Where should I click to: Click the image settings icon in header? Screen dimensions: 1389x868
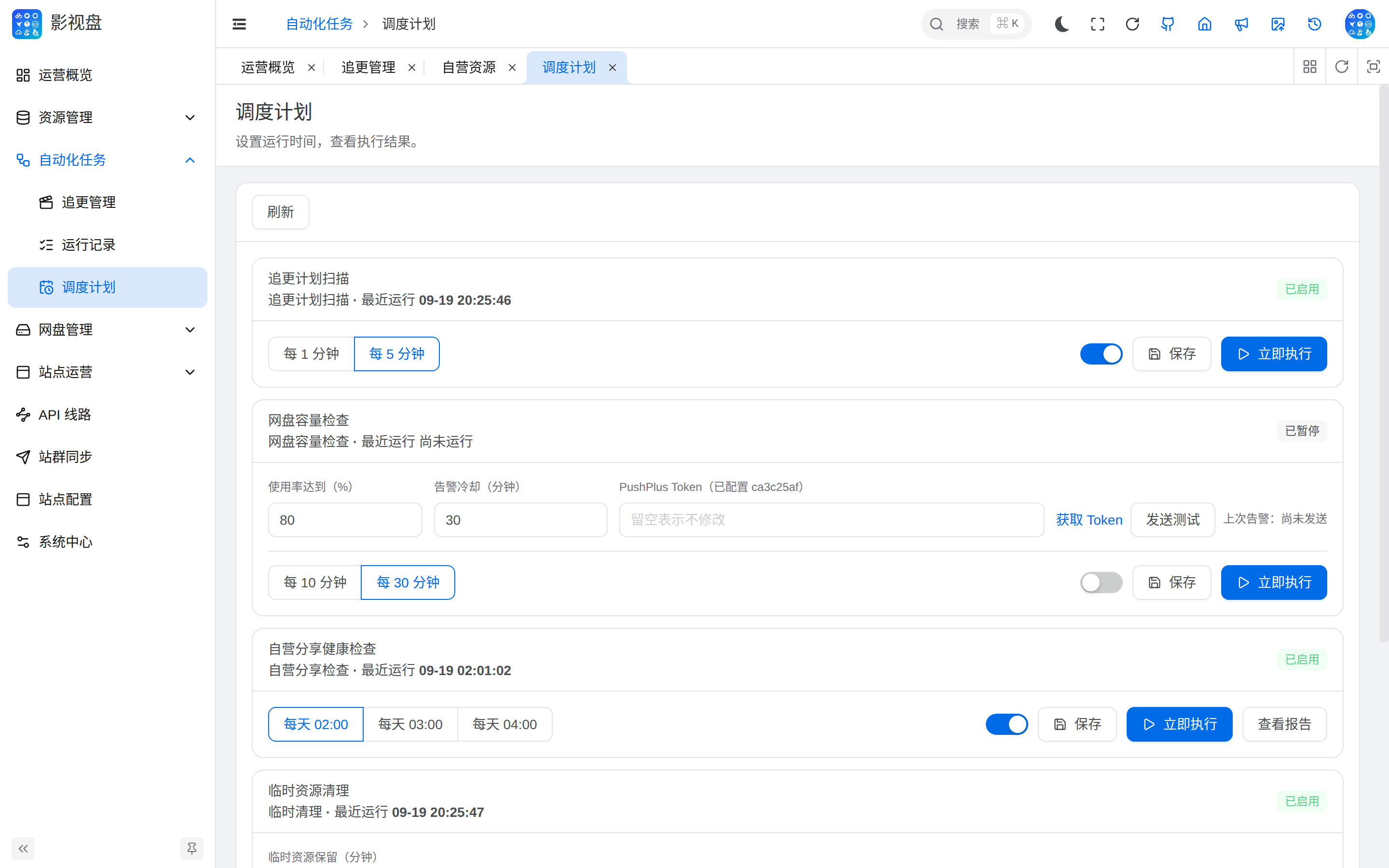tap(1278, 24)
